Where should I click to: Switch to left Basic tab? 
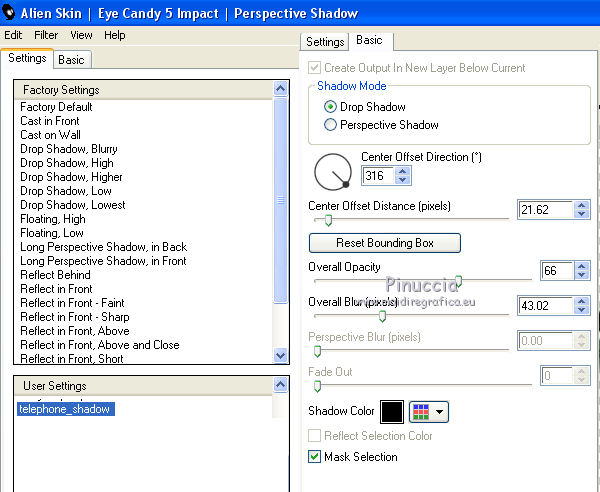point(72,60)
